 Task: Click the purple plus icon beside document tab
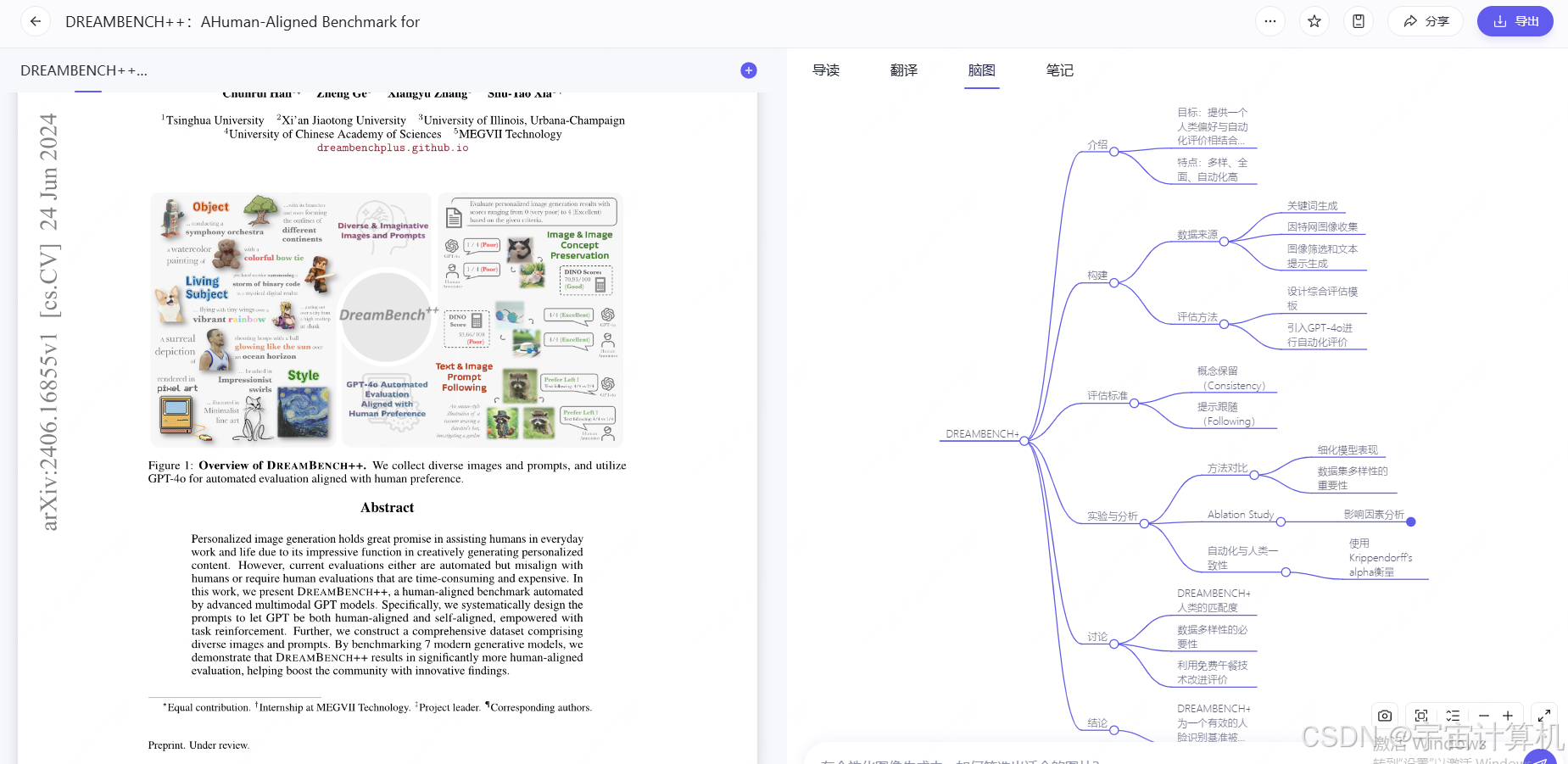pos(749,70)
